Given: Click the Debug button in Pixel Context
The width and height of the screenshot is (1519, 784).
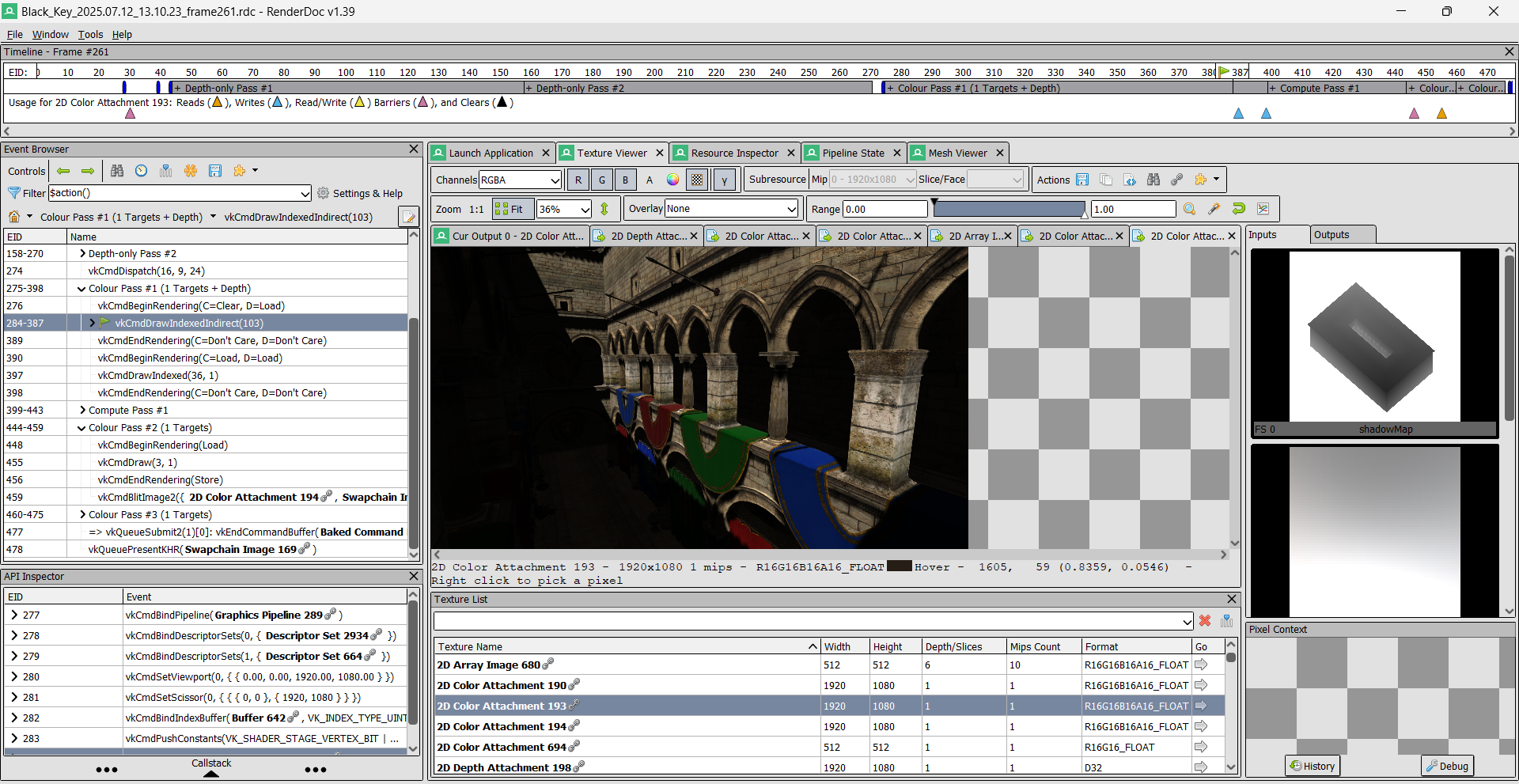Looking at the screenshot, I should pos(1447,766).
